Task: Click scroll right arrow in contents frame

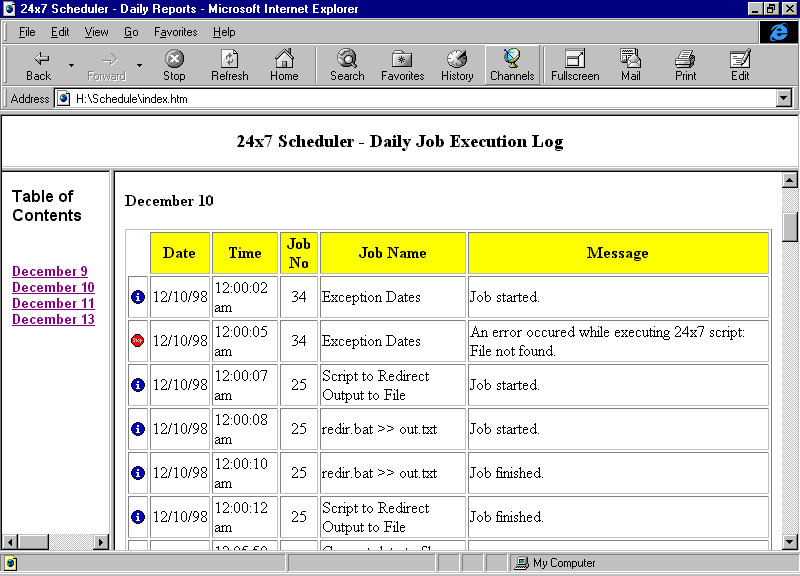Action: pyautogui.click(x=101, y=542)
